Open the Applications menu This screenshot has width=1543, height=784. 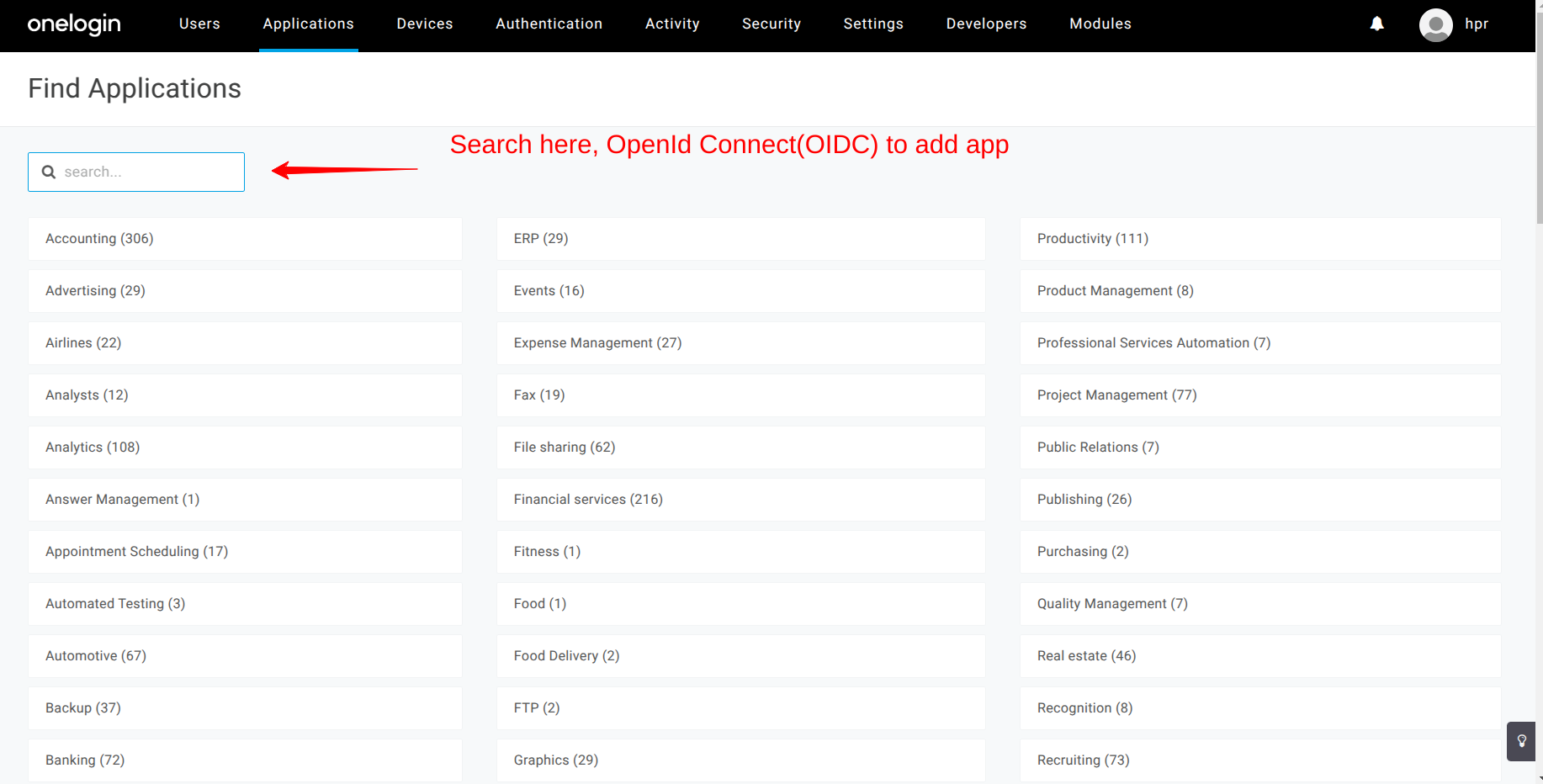pyautogui.click(x=308, y=24)
